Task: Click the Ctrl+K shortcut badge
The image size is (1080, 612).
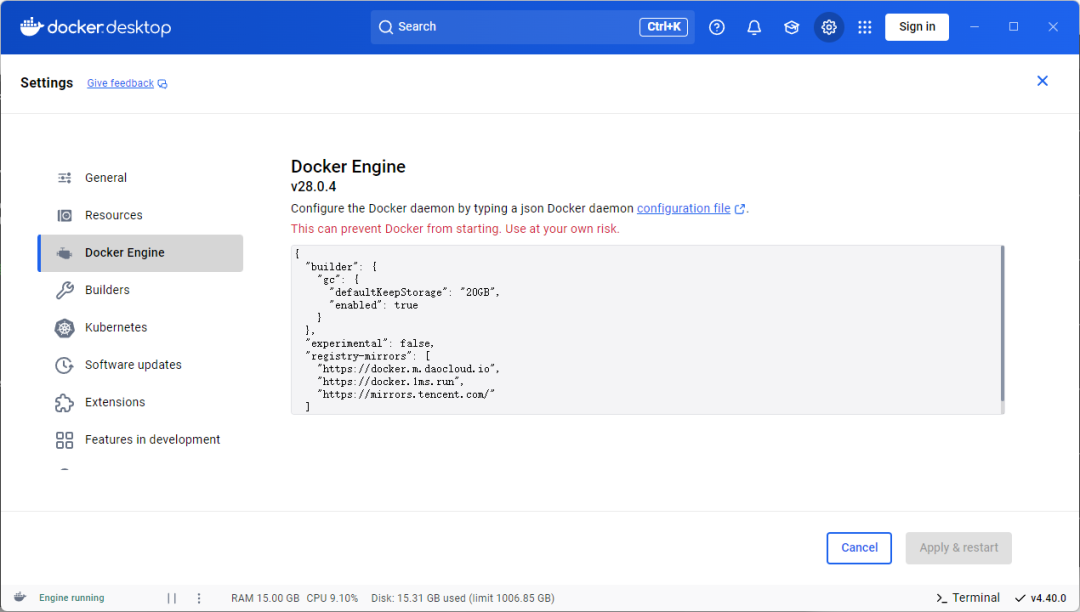Action: [663, 27]
